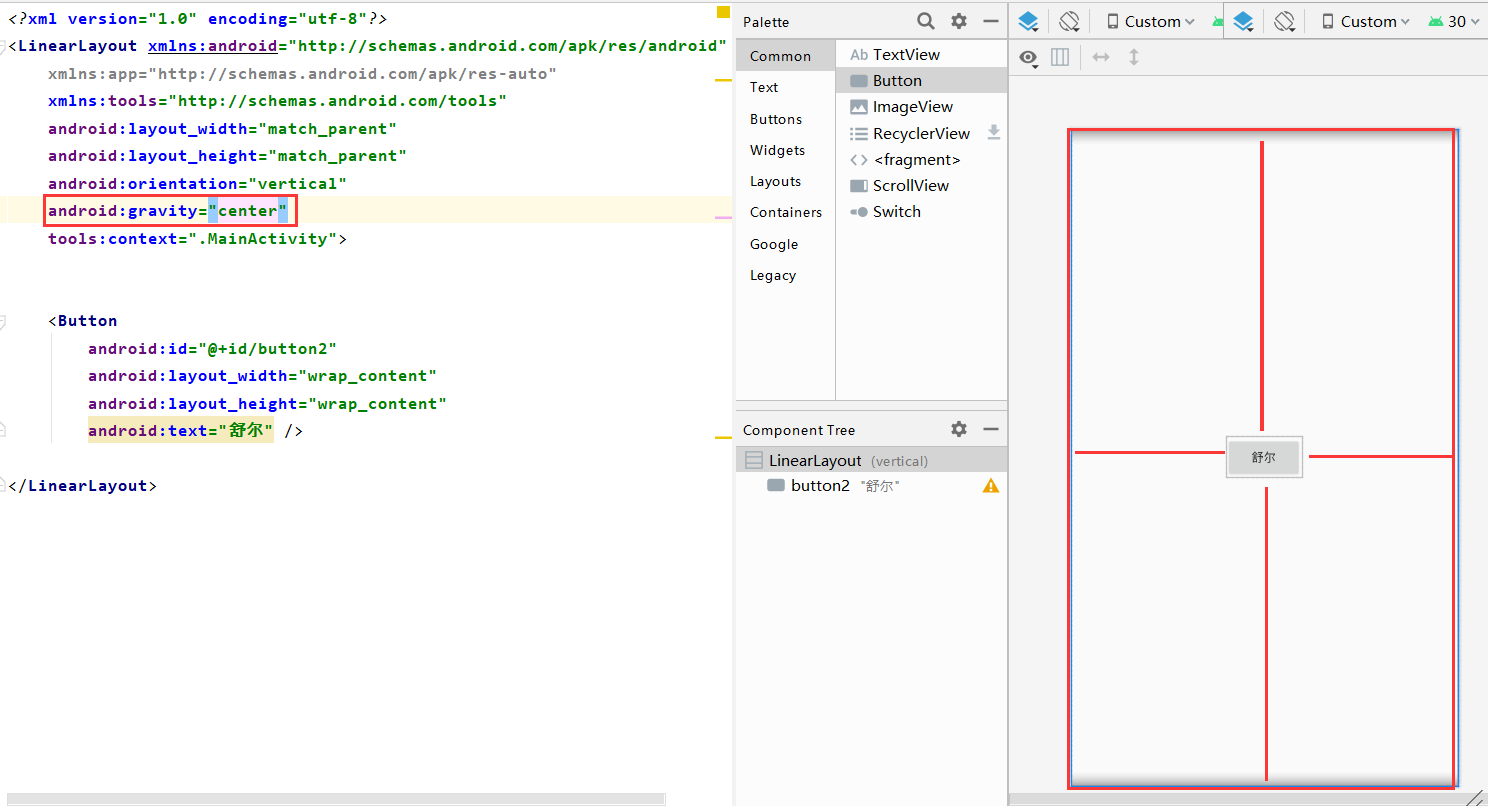Screen dimensions: 1488x806
Task: Choose ScrollView in the palette list
Action: tap(921, 186)
